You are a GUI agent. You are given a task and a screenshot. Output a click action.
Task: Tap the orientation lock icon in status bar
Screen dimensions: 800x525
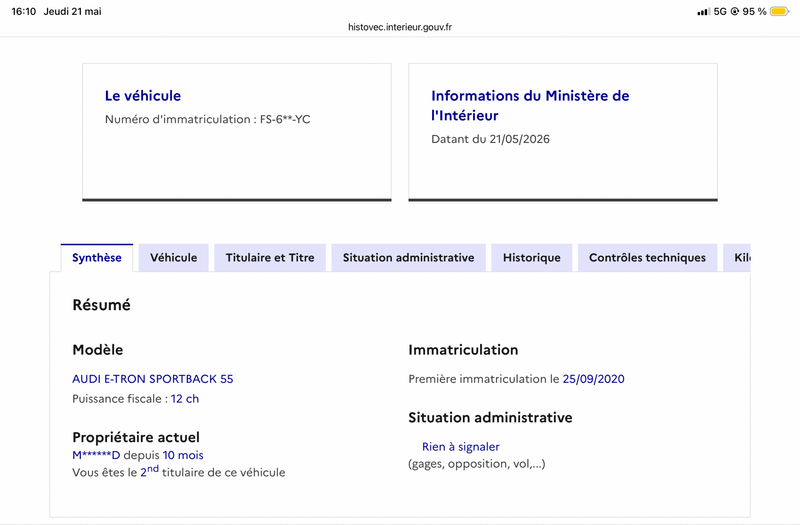[735, 11]
